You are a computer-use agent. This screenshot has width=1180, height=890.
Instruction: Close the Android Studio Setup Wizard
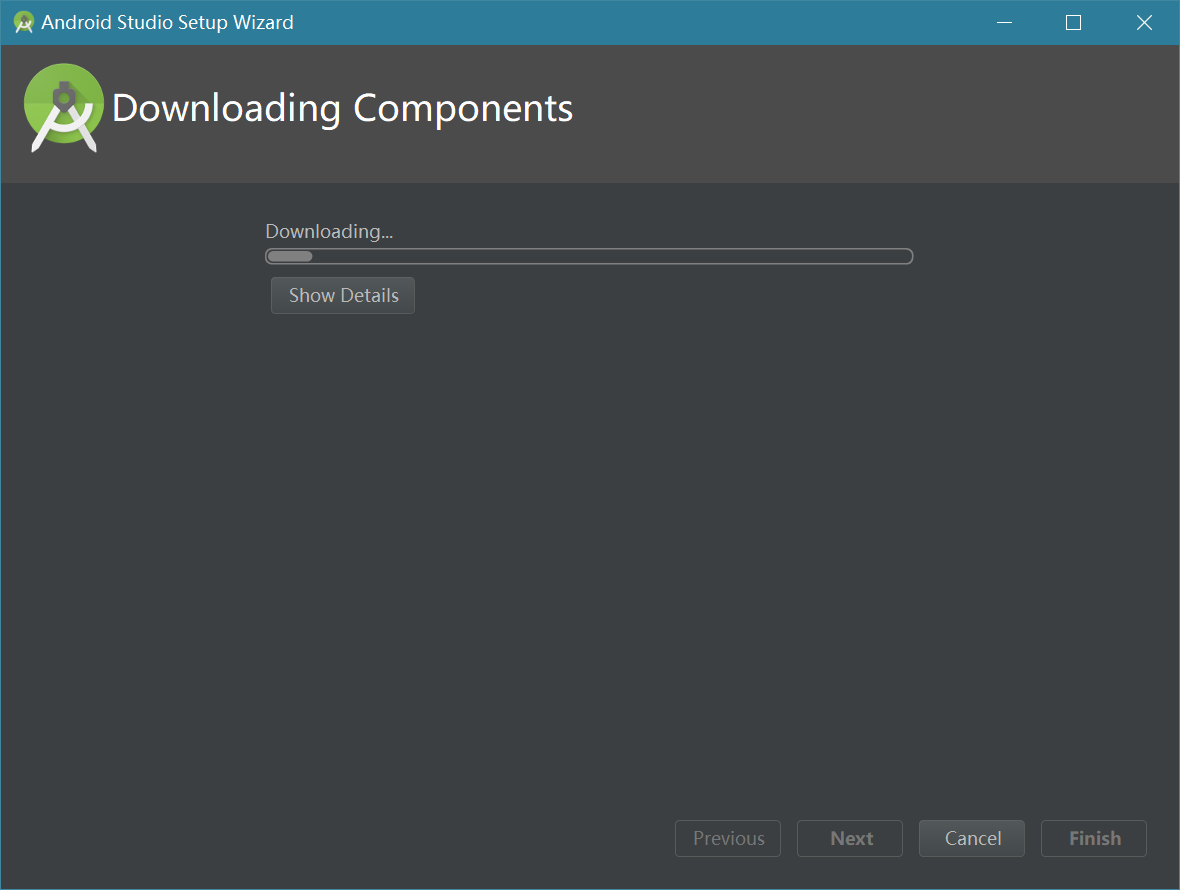(x=1144, y=22)
